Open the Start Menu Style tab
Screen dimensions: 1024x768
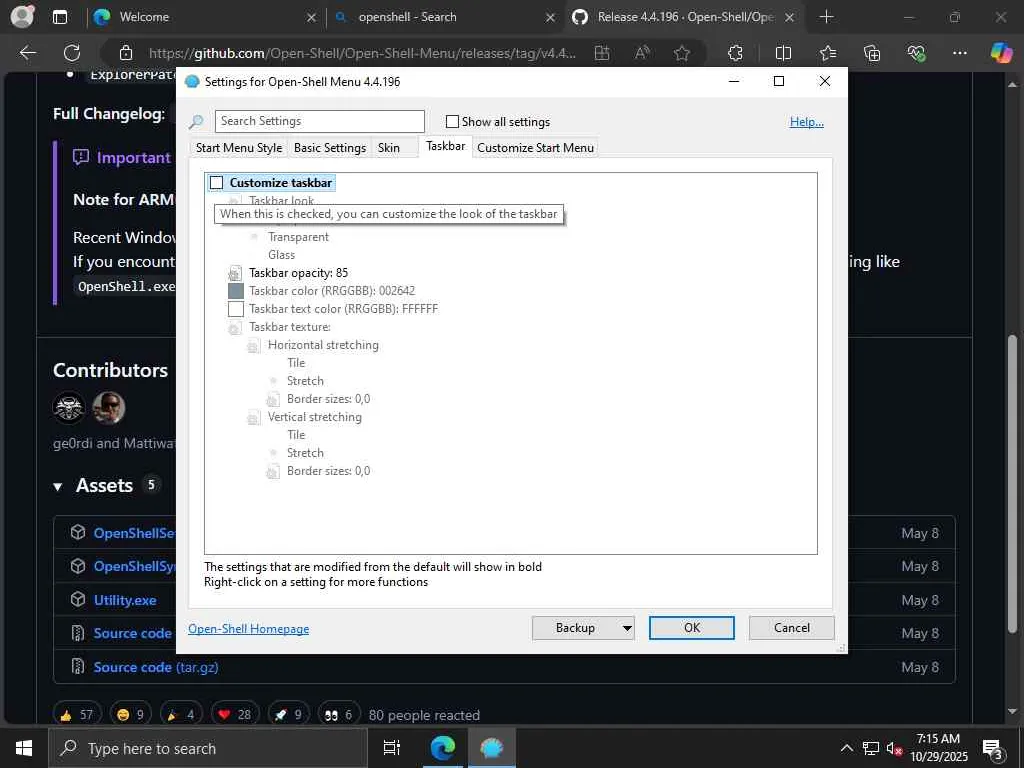click(239, 148)
